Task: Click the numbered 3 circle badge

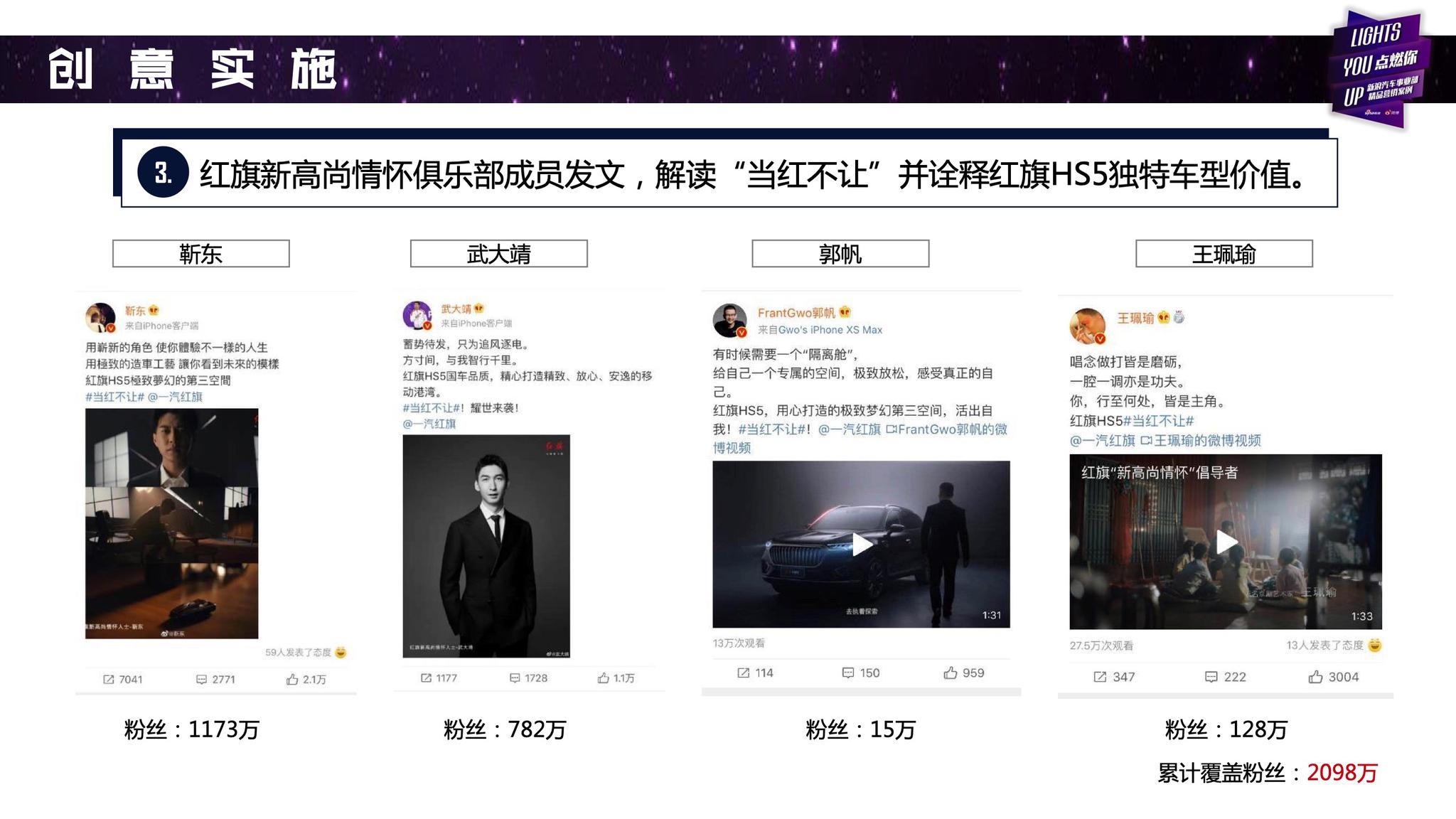Action: coord(163,173)
